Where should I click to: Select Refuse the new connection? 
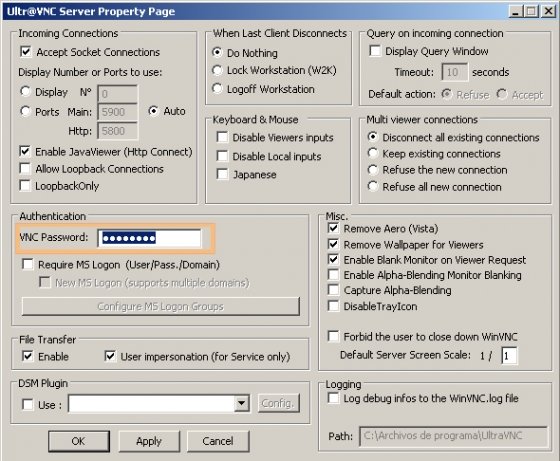(x=372, y=170)
